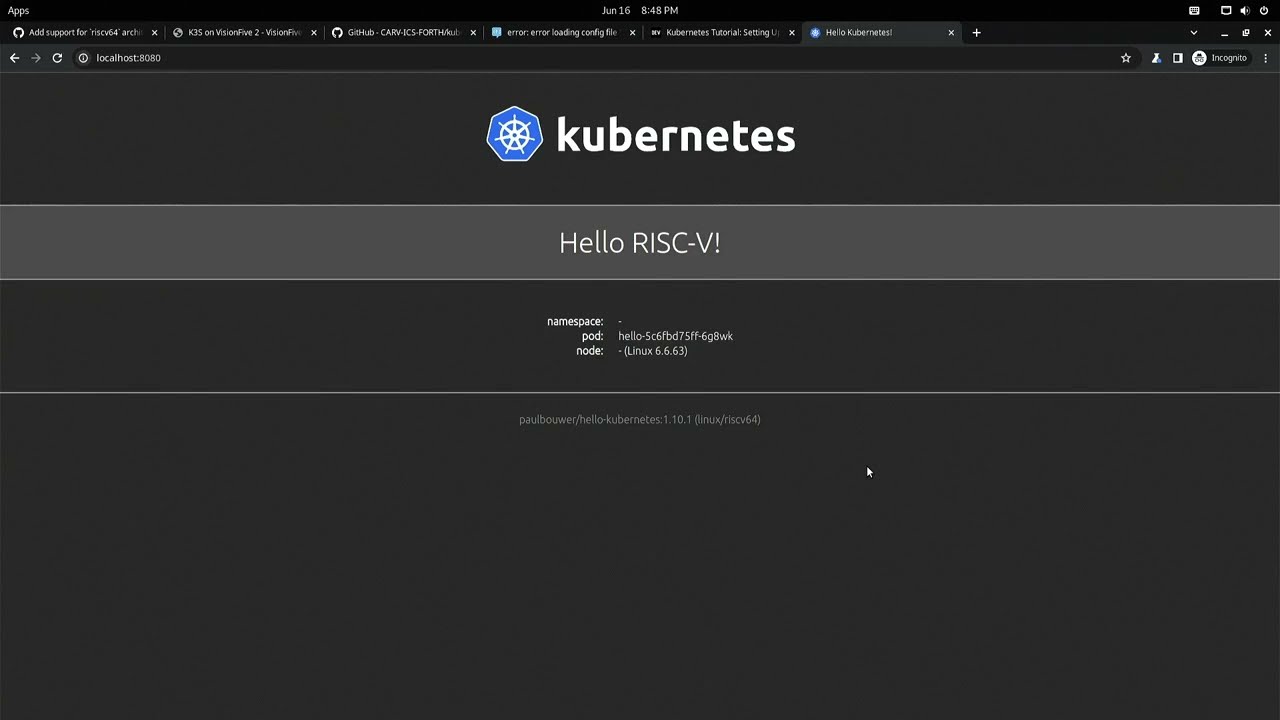View site information icon in address bar
Screen dimensions: 1280x720
click(x=83, y=58)
